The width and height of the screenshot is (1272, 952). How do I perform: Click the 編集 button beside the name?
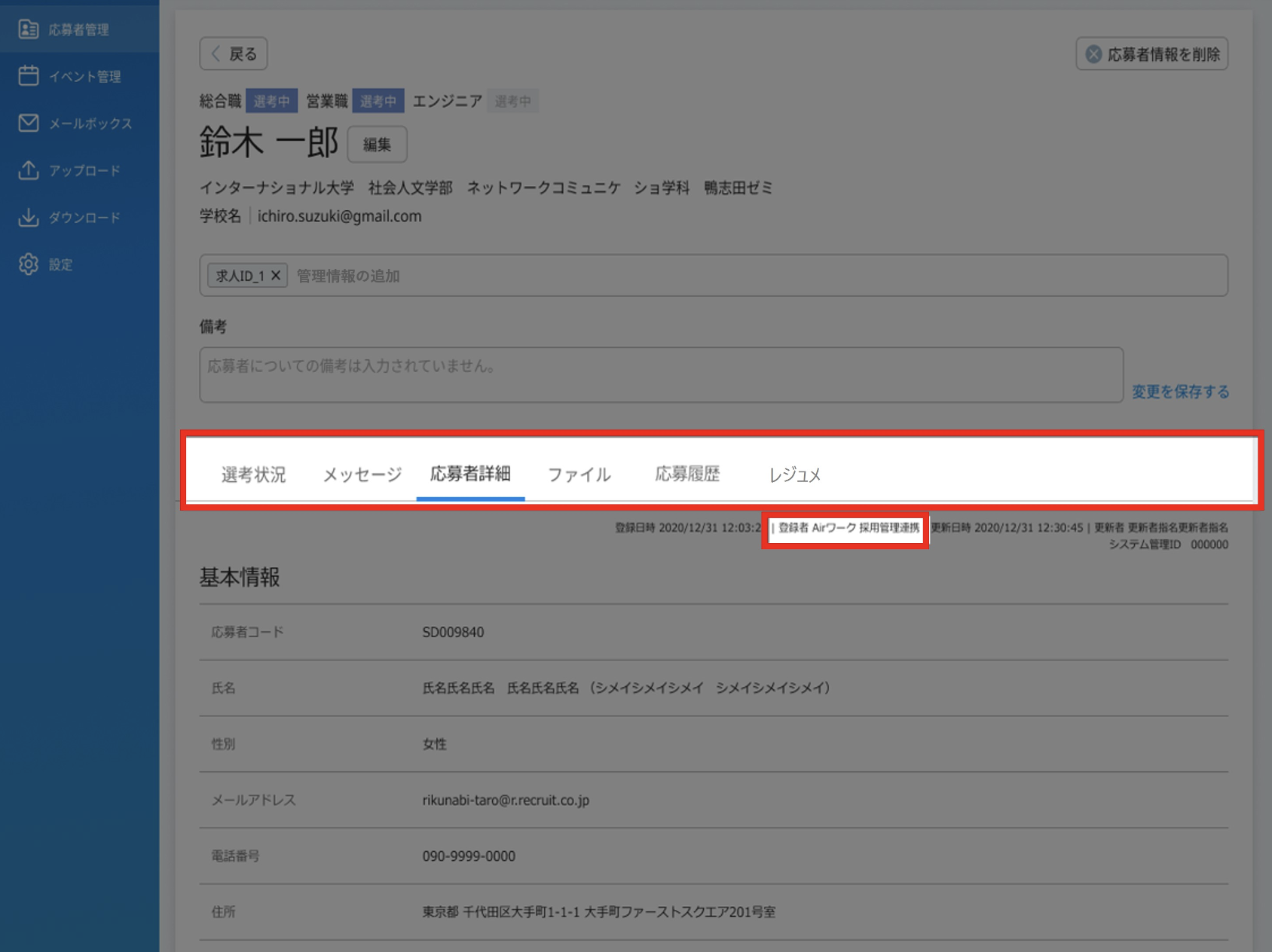(x=377, y=145)
